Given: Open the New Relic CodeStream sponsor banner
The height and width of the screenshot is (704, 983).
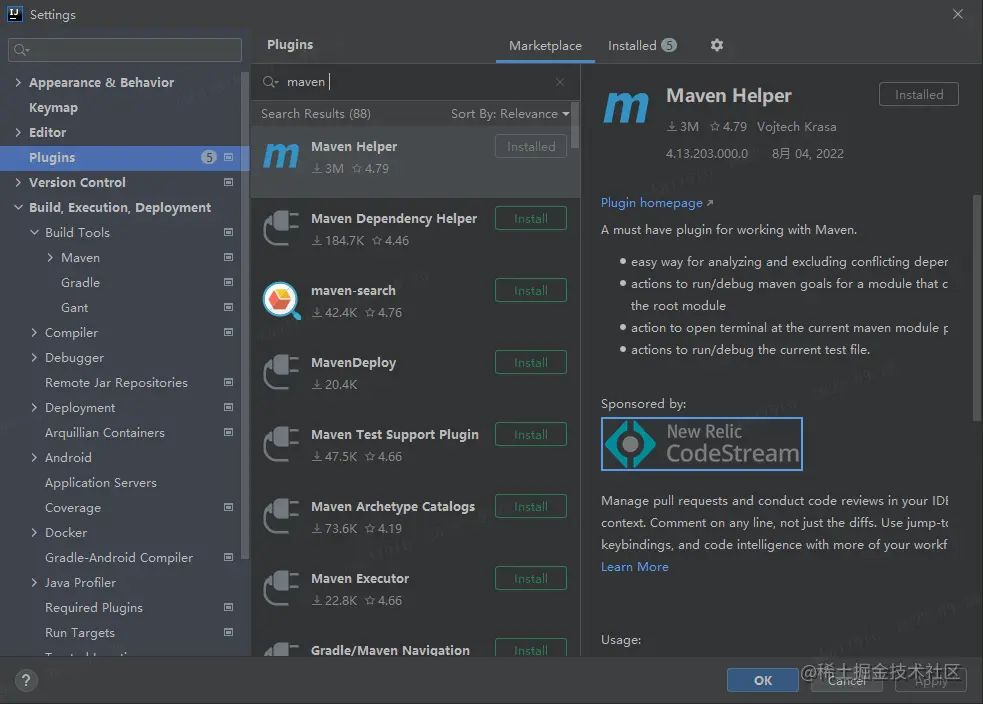Looking at the screenshot, I should point(702,444).
